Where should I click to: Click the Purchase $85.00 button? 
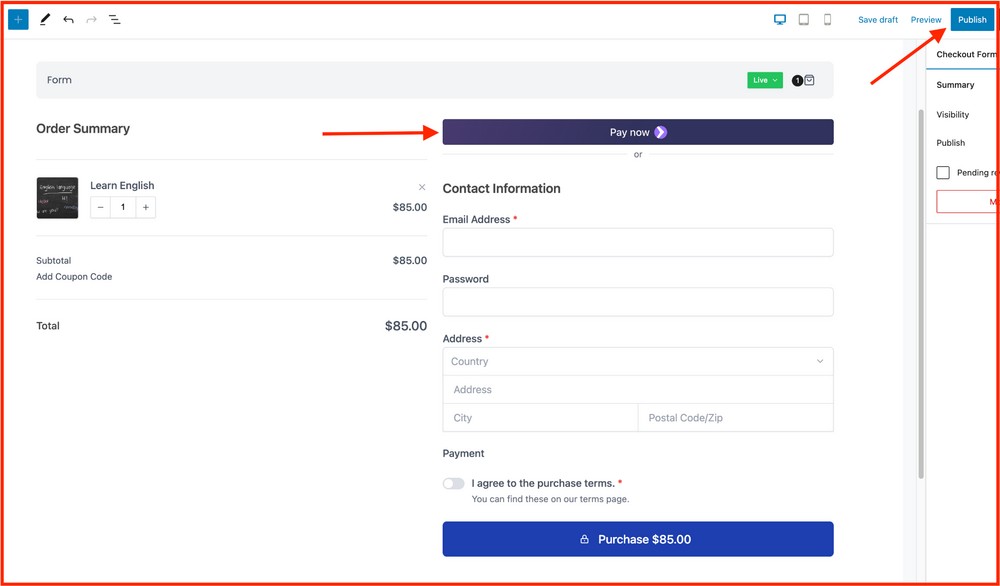click(x=637, y=539)
